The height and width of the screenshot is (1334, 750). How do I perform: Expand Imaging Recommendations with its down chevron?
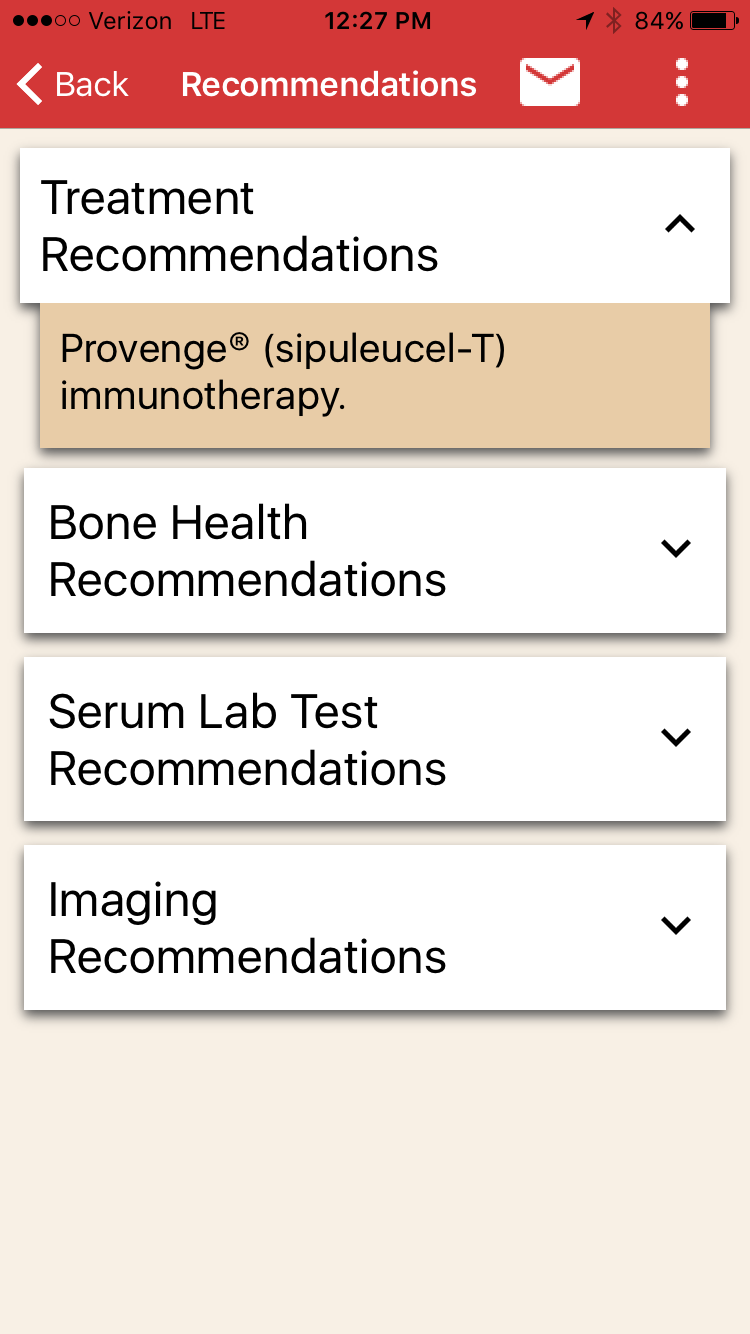point(677,925)
